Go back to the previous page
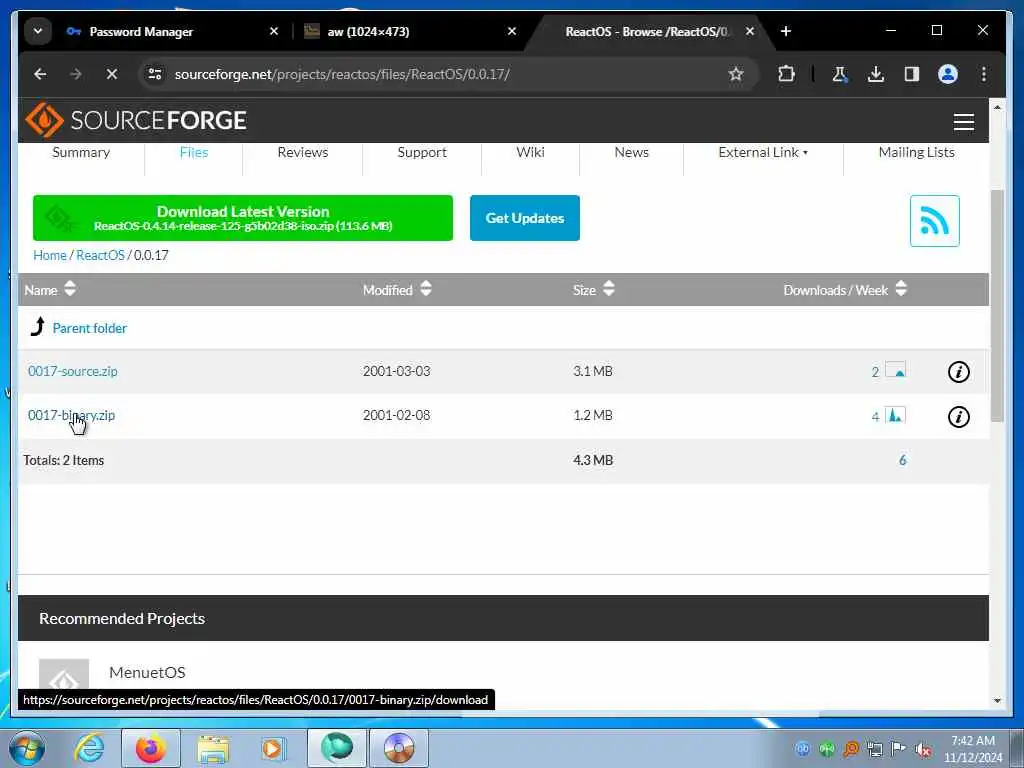 40,74
